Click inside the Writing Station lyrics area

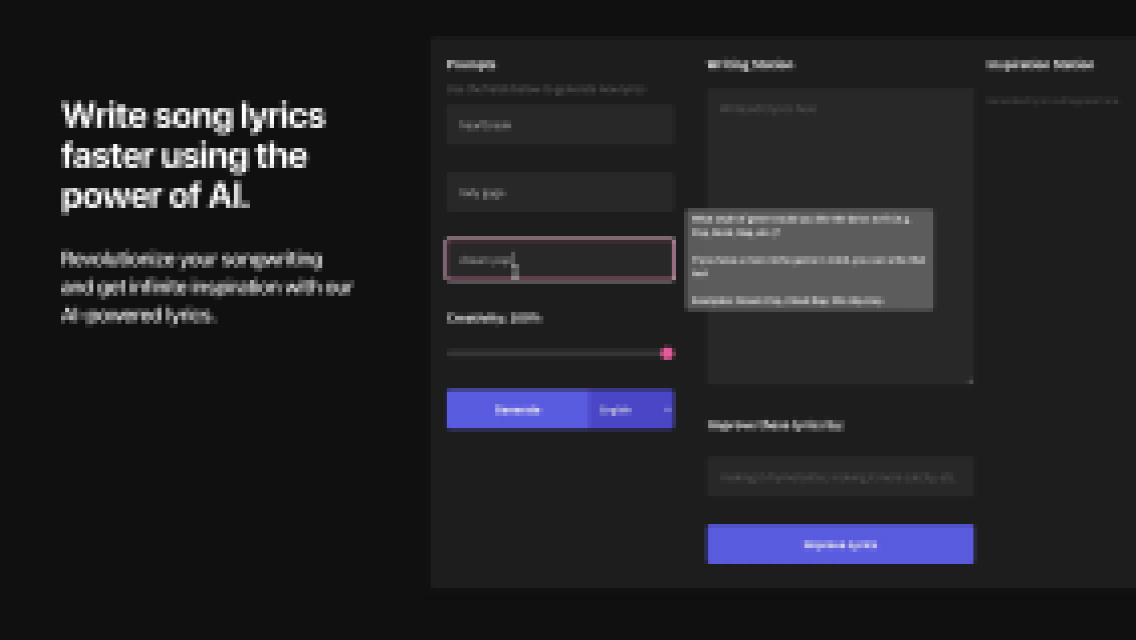point(840,150)
